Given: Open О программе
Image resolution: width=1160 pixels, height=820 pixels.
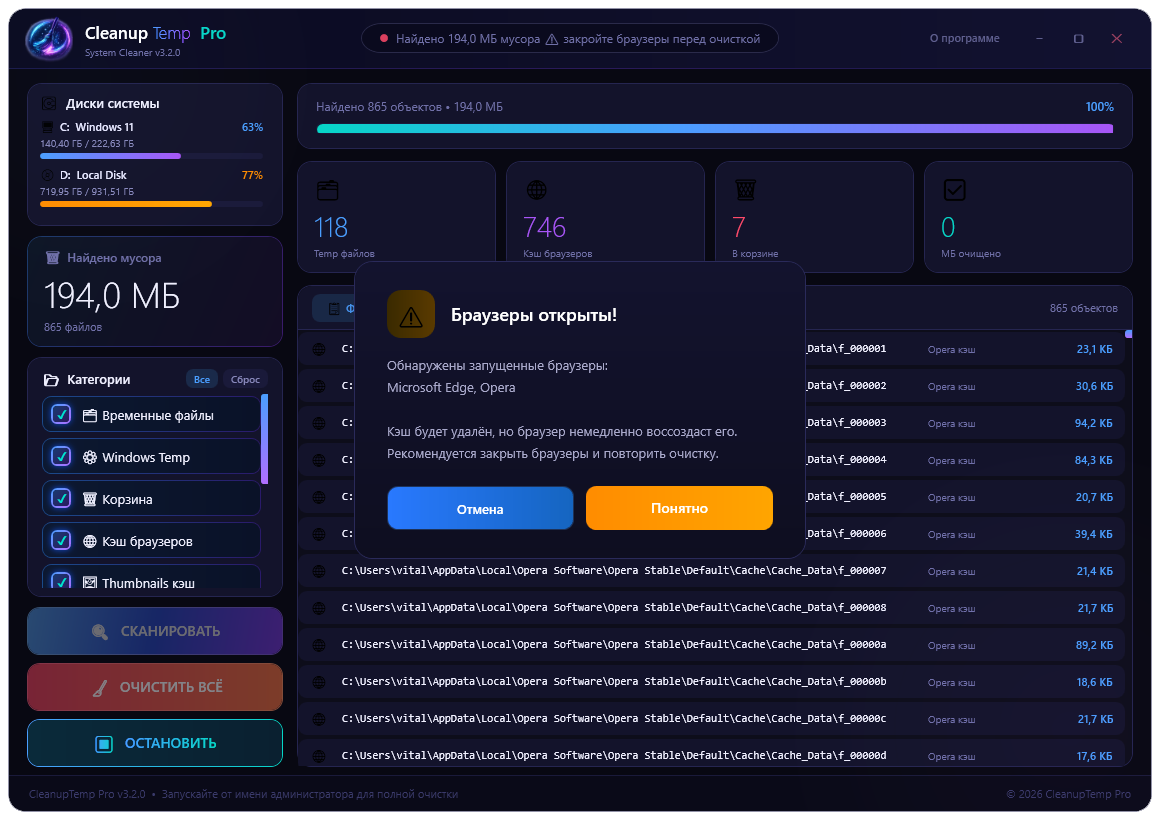Looking at the screenshot, I should coord(964,38).
